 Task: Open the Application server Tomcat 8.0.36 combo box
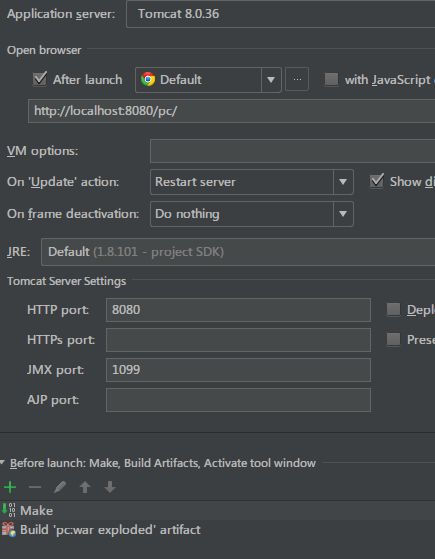(280, 14)
